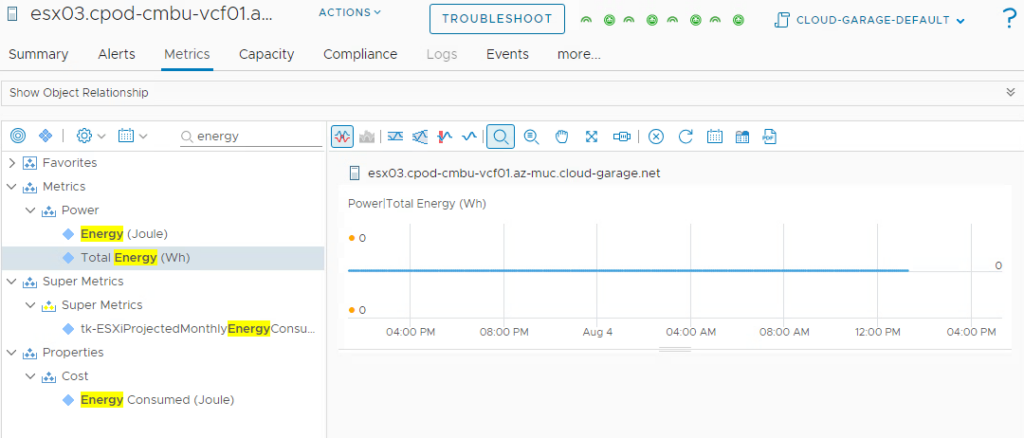The width and height of the screenshot is (1024, 438).
Task: Click the esx03 host name above chart
Action: point(514,173)
